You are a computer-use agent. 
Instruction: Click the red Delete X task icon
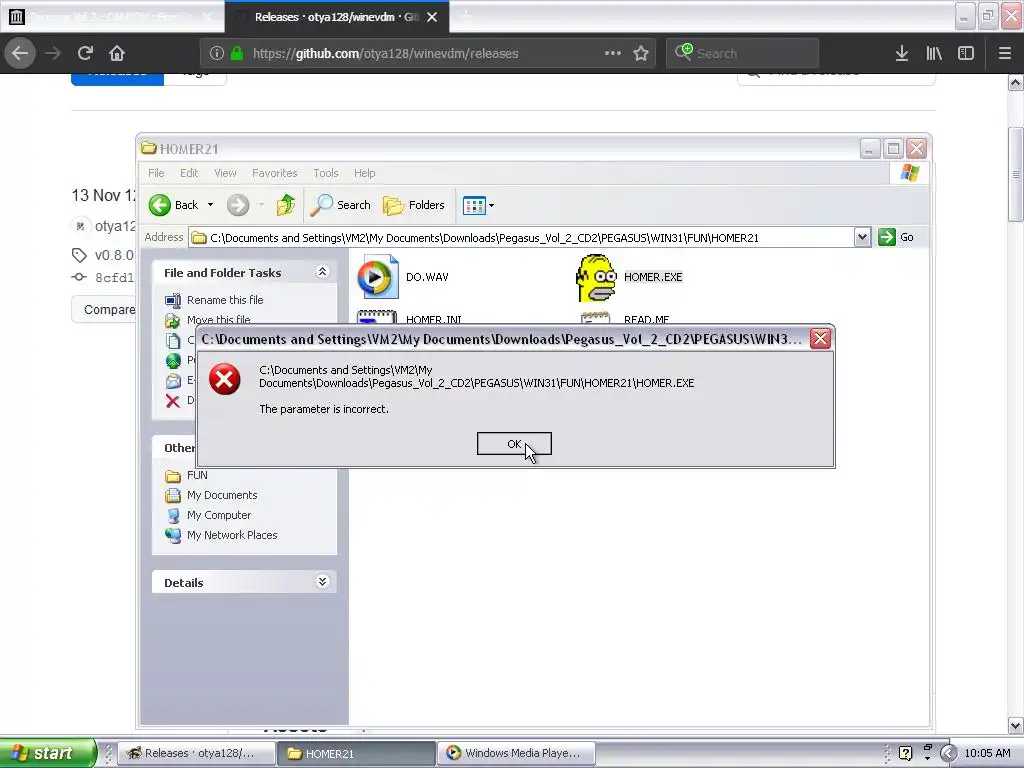click(x=172, y=401)
